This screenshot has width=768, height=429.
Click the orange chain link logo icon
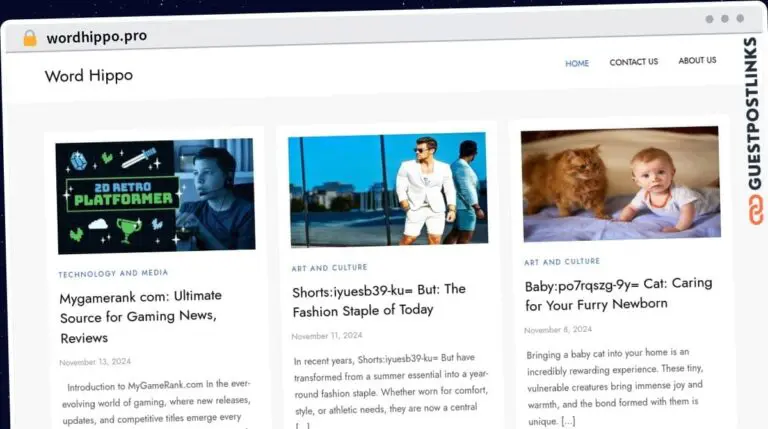[755, 210]
